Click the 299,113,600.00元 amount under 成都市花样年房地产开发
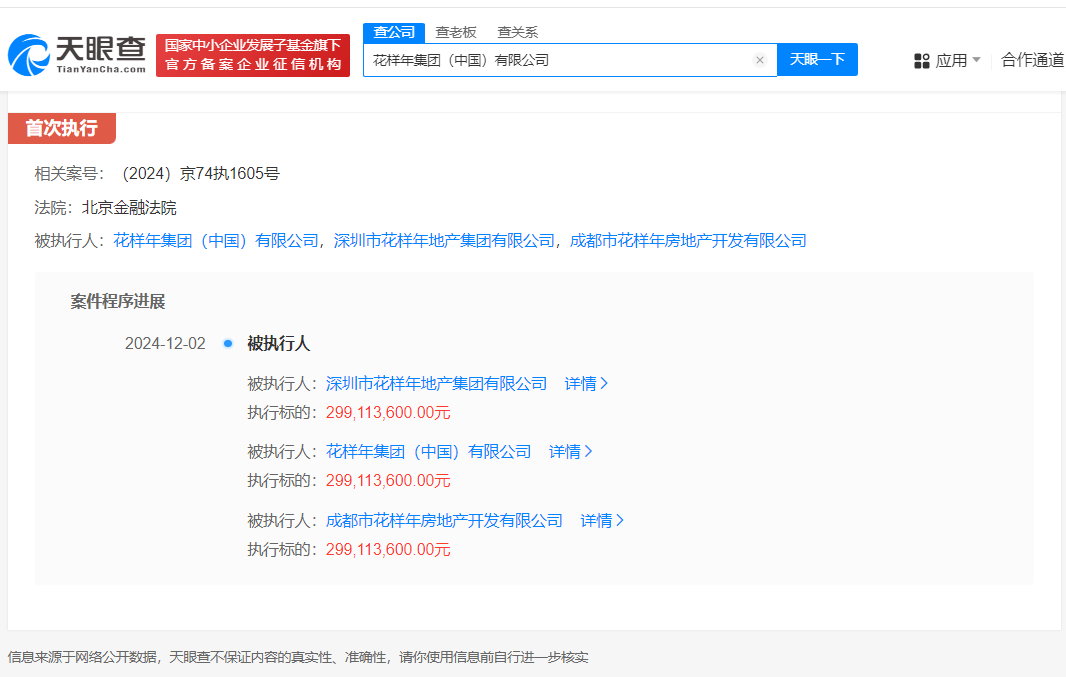 [388, 549]
